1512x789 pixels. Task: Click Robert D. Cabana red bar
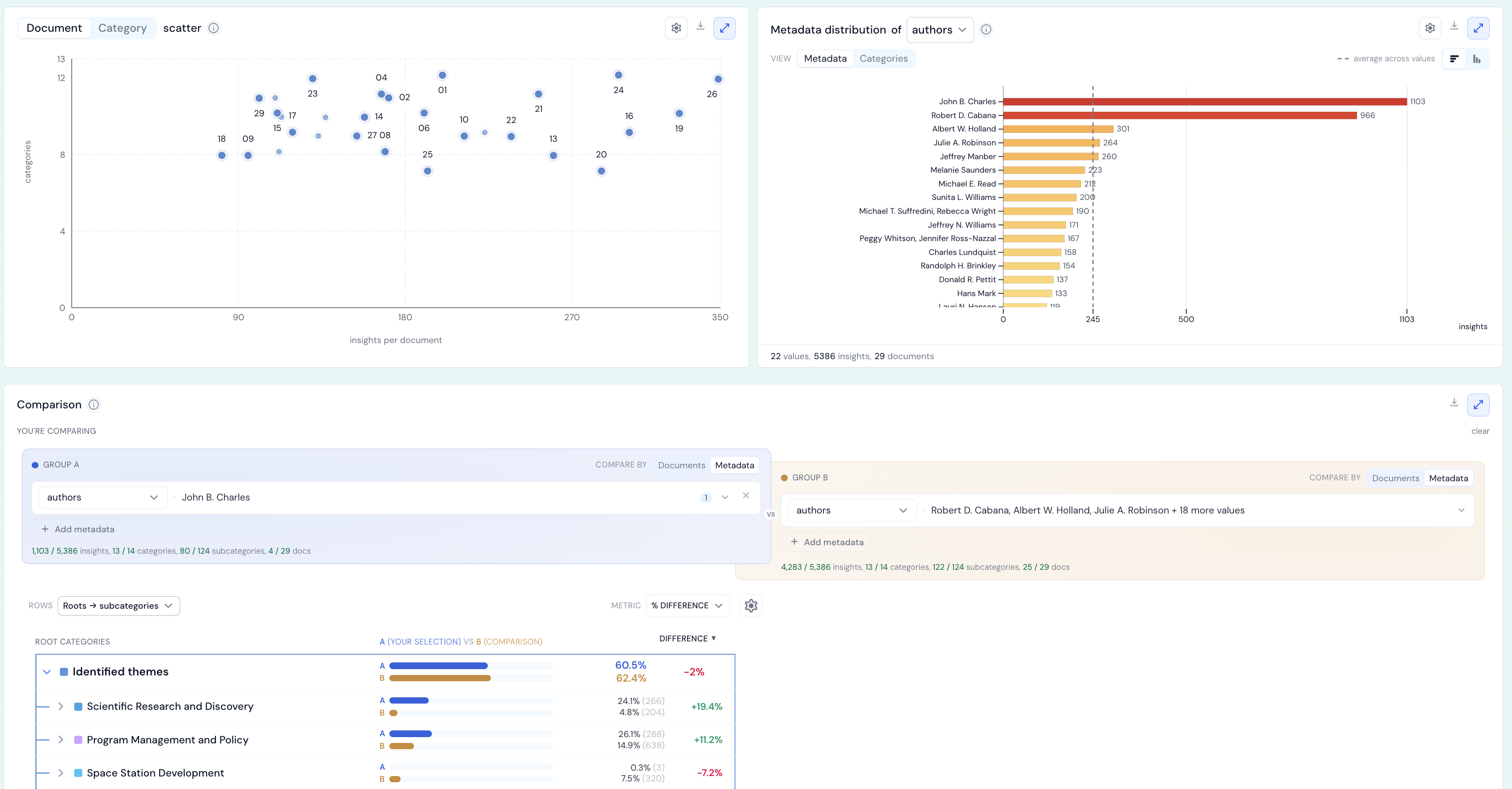click(x=1180, y=116)
